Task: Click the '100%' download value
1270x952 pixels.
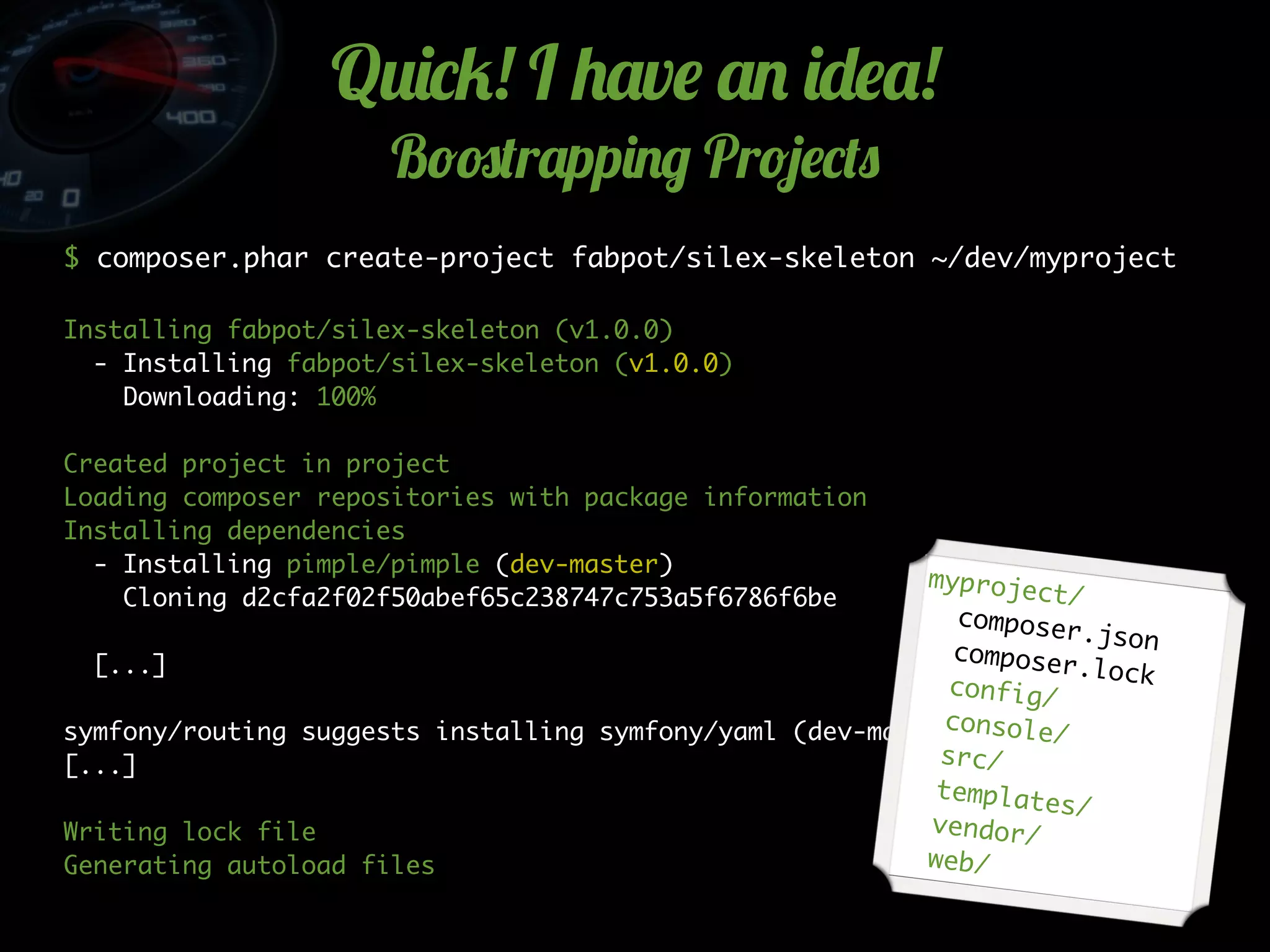Action: click(346, 397)
